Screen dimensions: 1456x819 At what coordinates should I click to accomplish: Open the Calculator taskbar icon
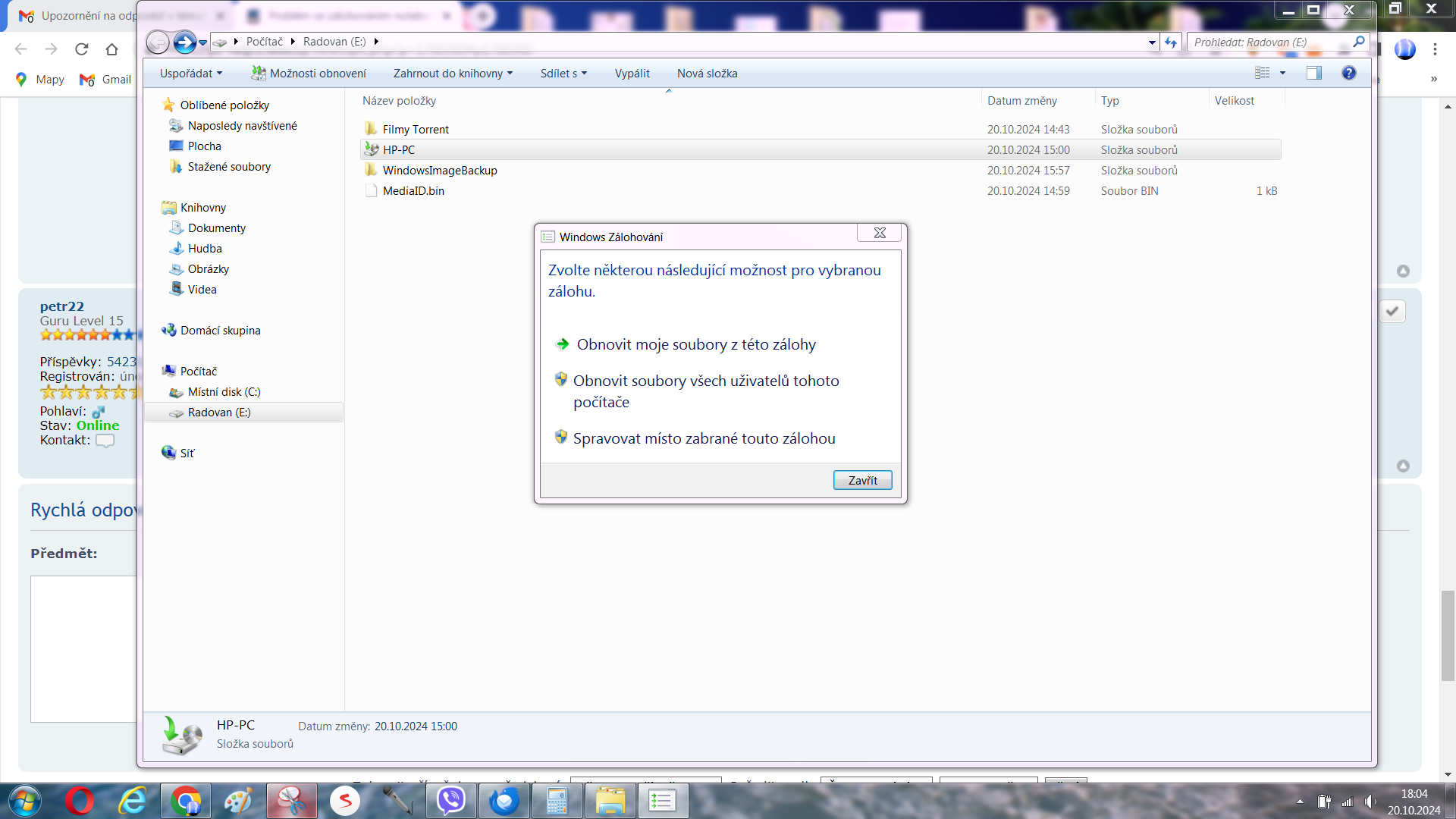[557, 801]
